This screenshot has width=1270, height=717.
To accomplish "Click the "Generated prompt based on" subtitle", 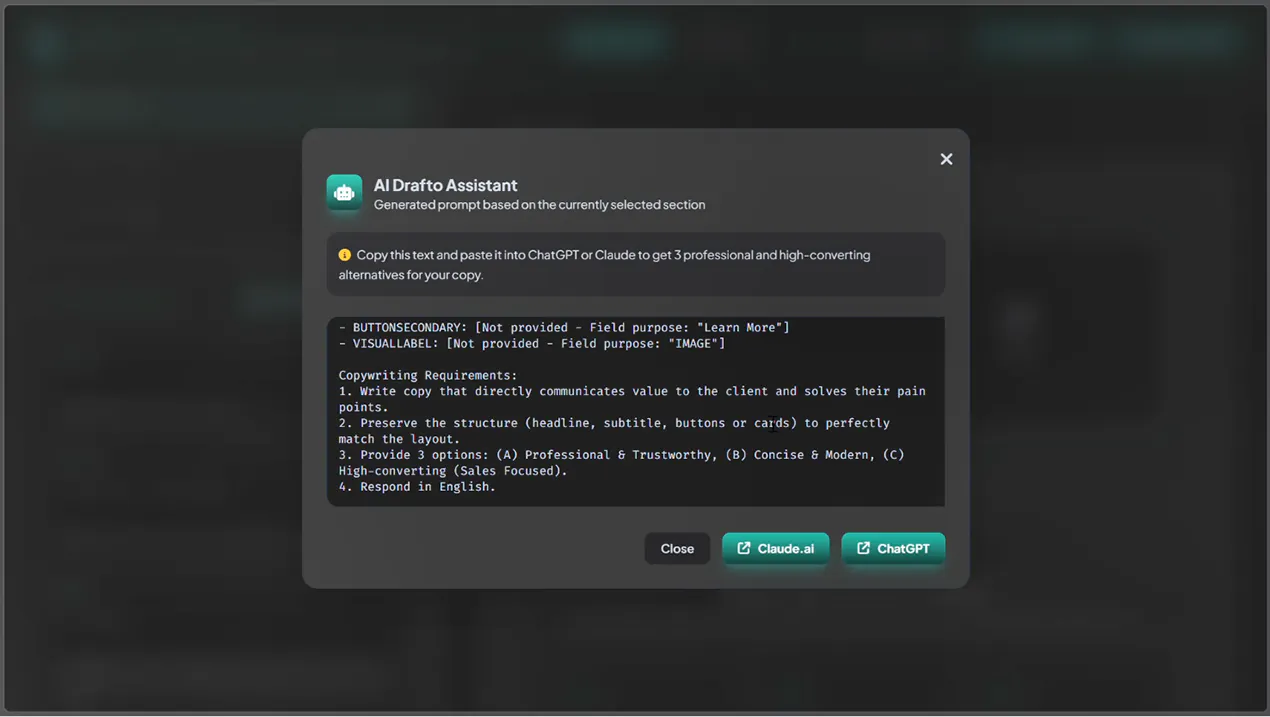I will [539, 205].
